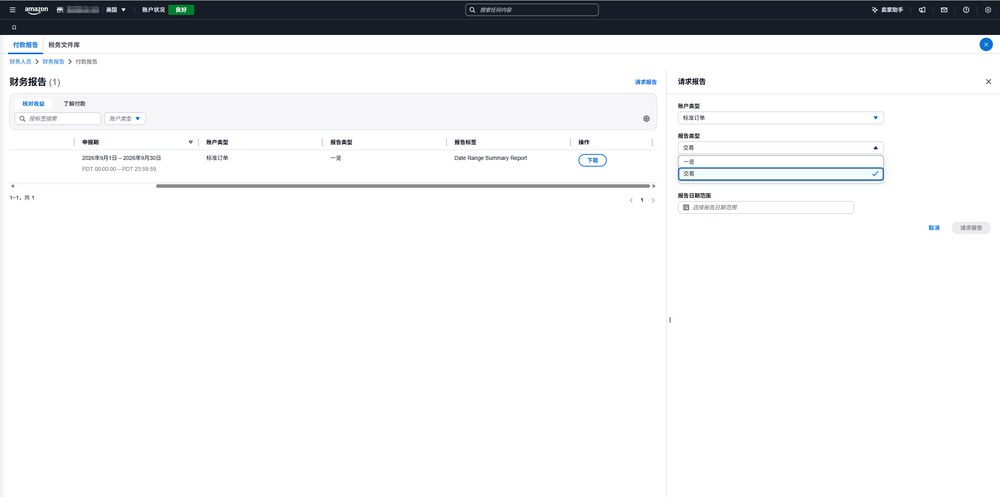Click the Amazon logo
Screen dimensions: 1000x497
[36, 10]
